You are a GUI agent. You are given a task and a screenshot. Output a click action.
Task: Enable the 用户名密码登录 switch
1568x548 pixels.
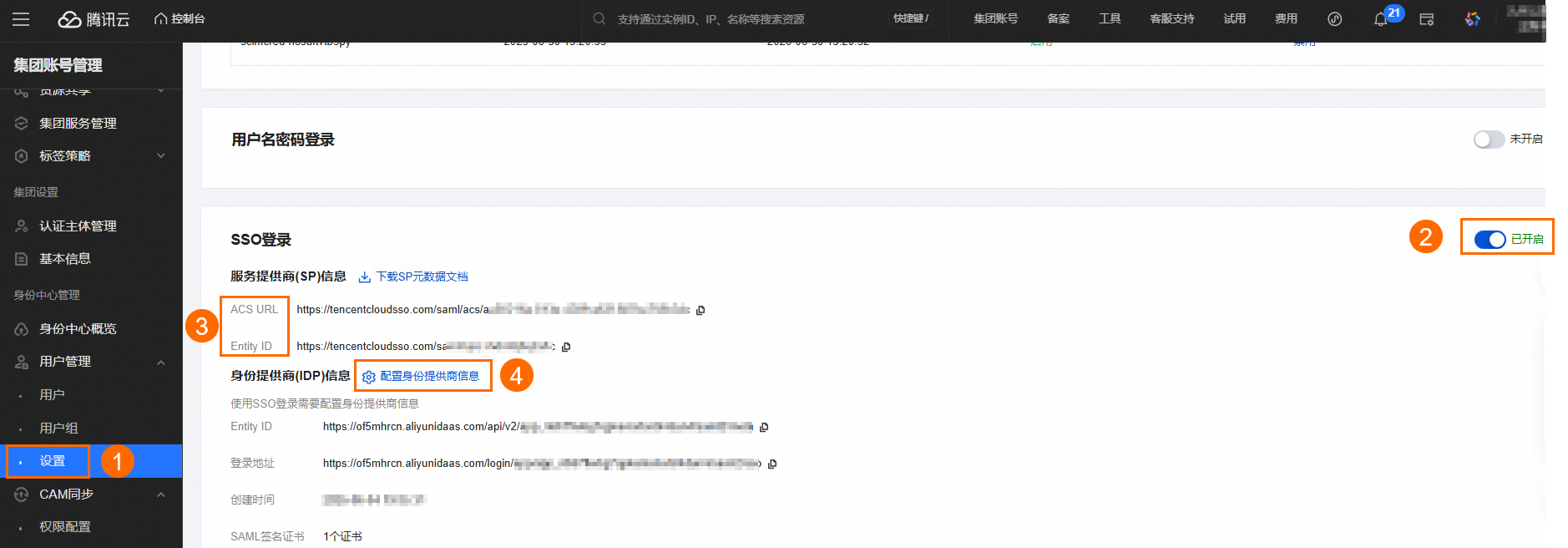(1489, 140)
